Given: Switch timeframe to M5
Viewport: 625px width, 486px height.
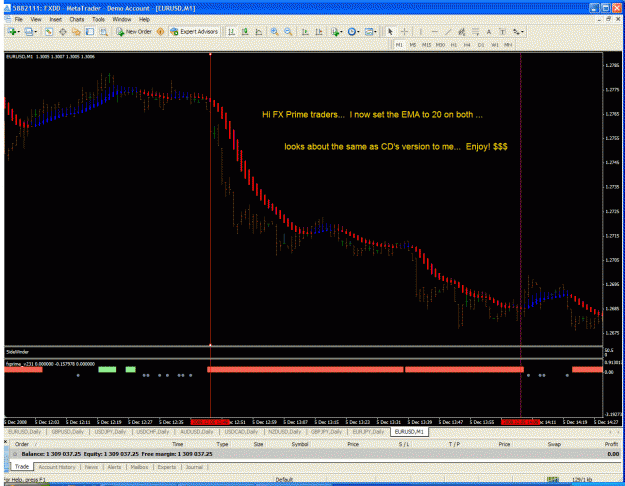Looking at the screenshot, I should [413, 45].
